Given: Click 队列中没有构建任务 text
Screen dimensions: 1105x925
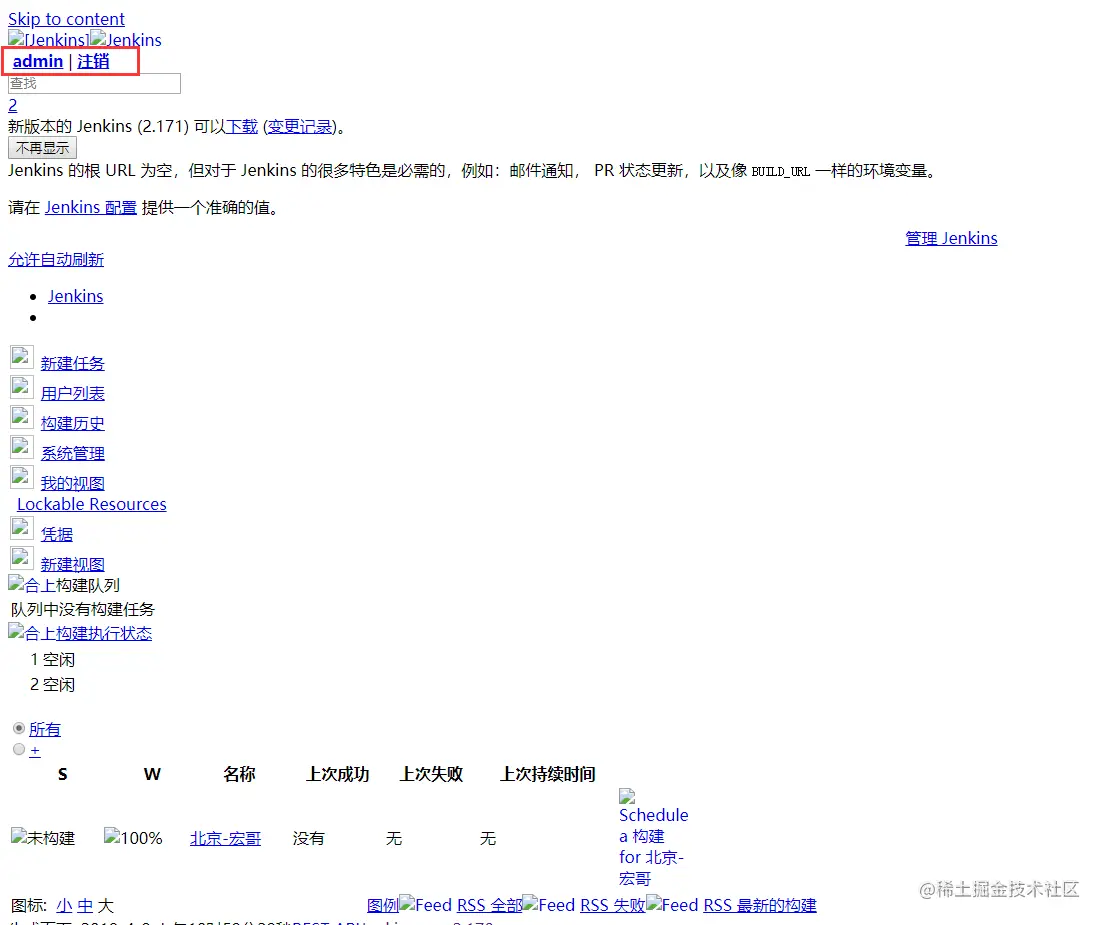Looking at the screenshot, I should pos(82,609).
